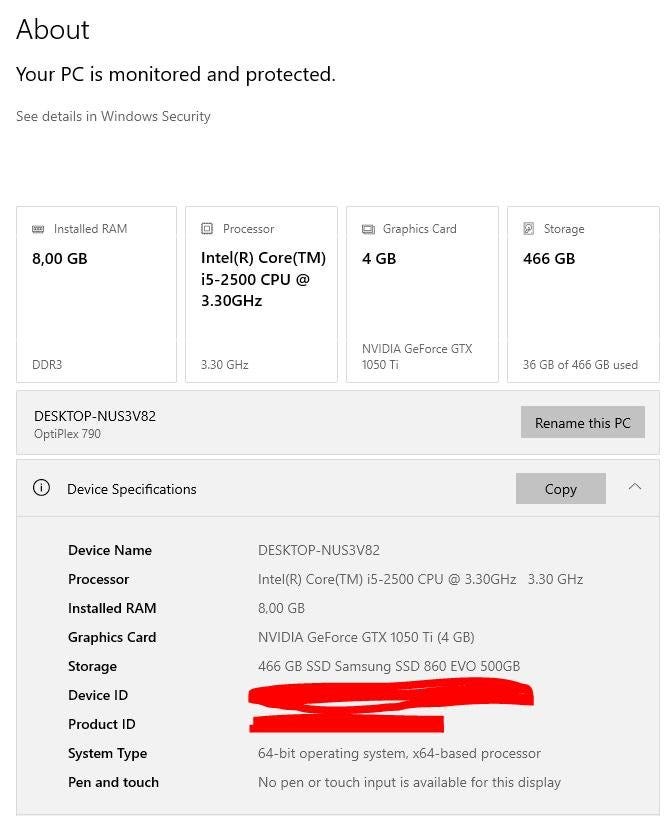Screen dimensions: 670x816
Task: Click the Device Name value in specifications
Action: pyautogui.click(x=319, y=550)
